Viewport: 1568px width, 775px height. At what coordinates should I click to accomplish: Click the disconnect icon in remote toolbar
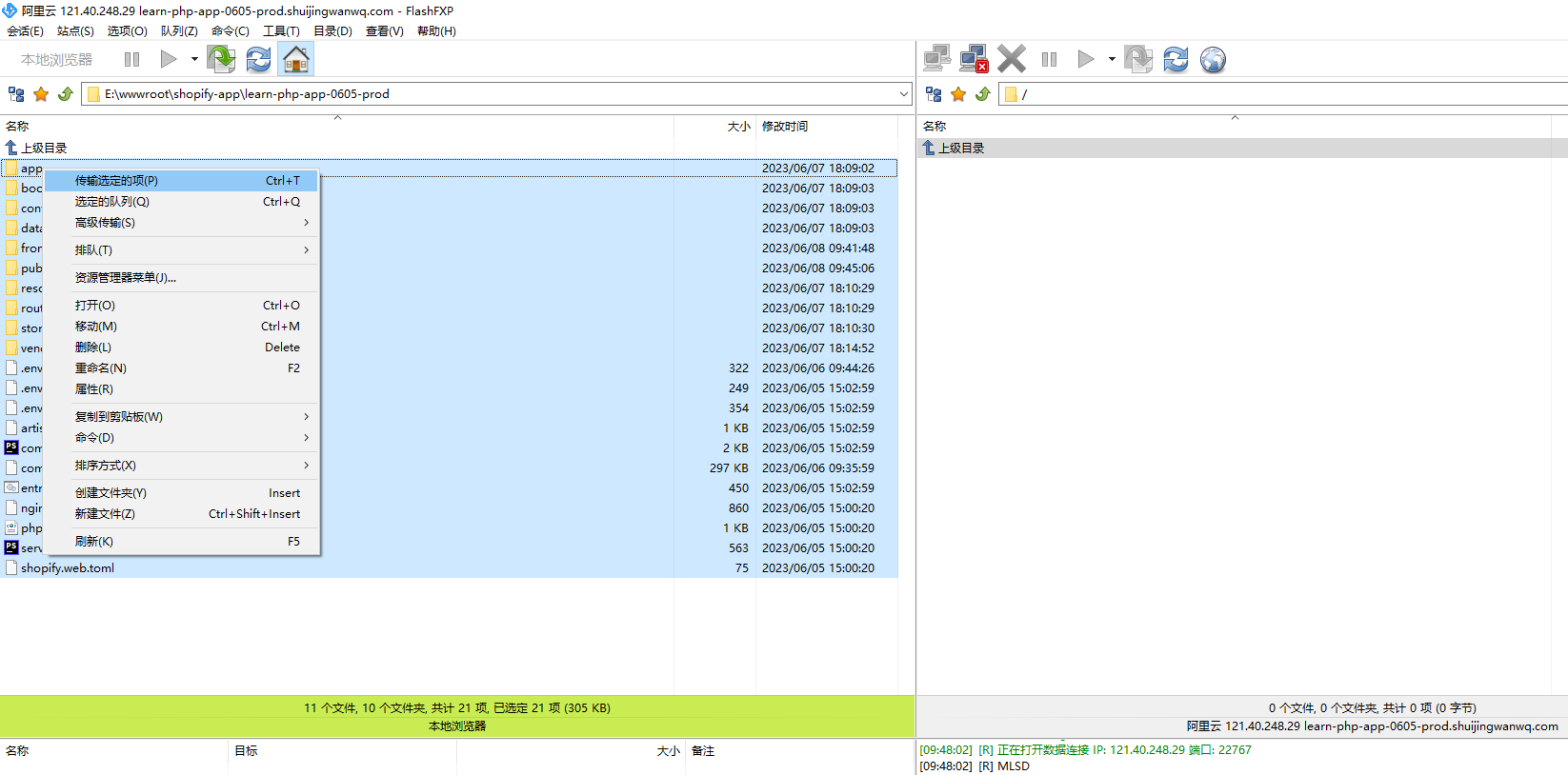point(974,59)
